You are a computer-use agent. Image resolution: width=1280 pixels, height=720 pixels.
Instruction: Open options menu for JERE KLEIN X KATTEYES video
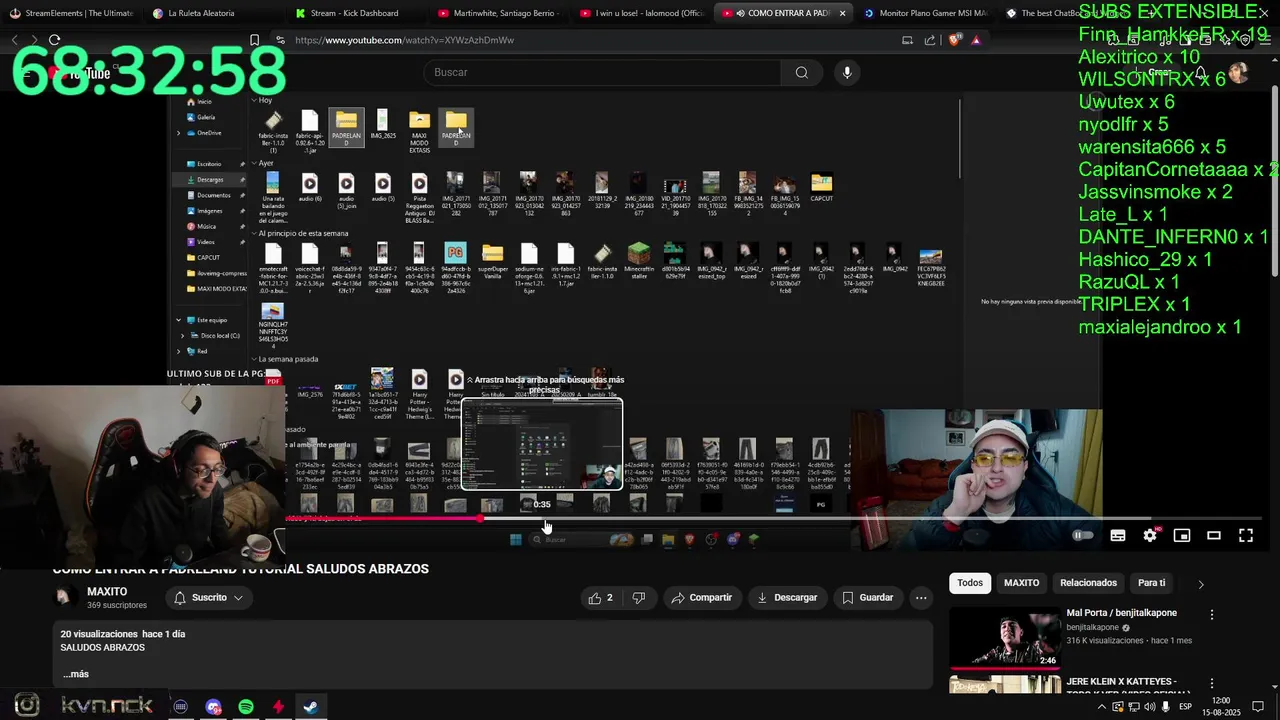tap(1212, 683)
